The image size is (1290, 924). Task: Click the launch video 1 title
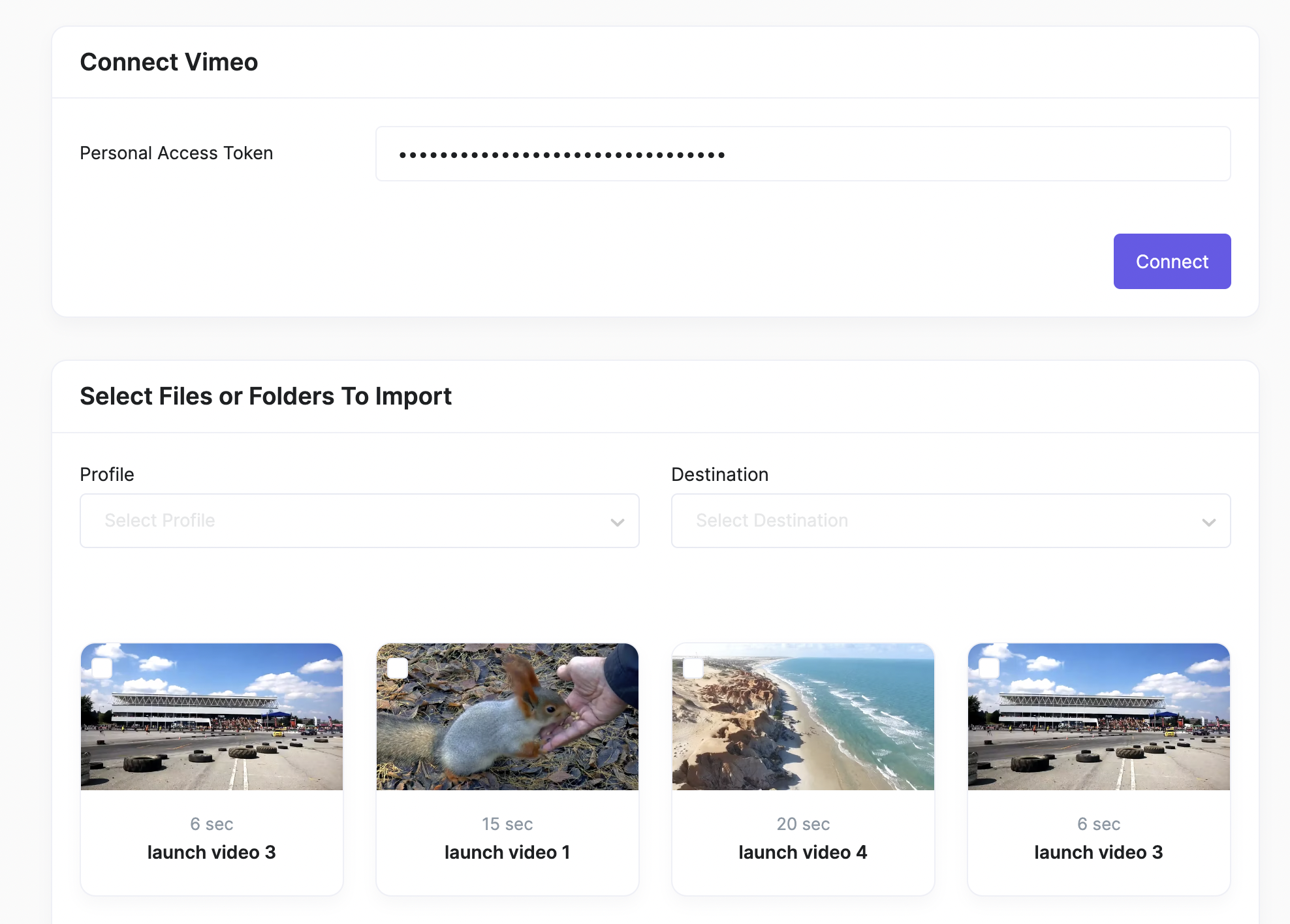point(507,852)
